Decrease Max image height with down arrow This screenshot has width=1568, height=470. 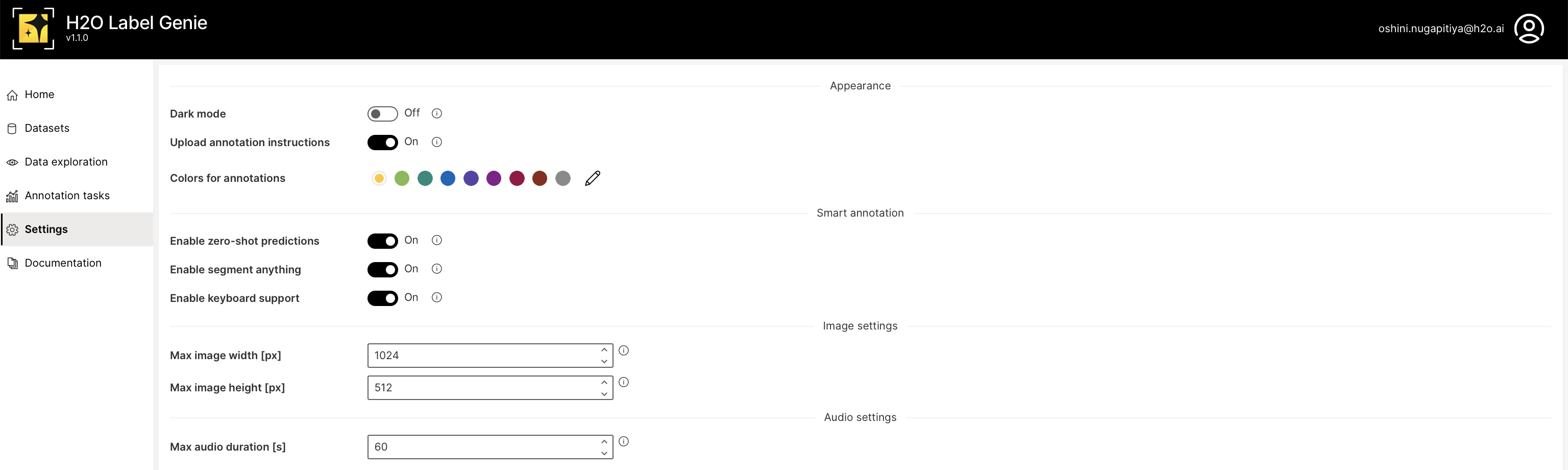(x=603, y=394)
